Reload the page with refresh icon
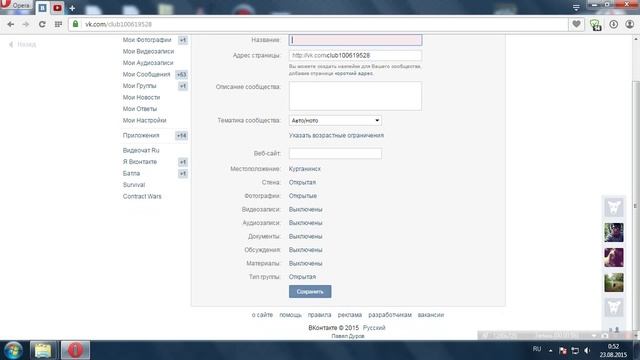The height and width of the screenshot is (360, 640). [x=42, y=24]
